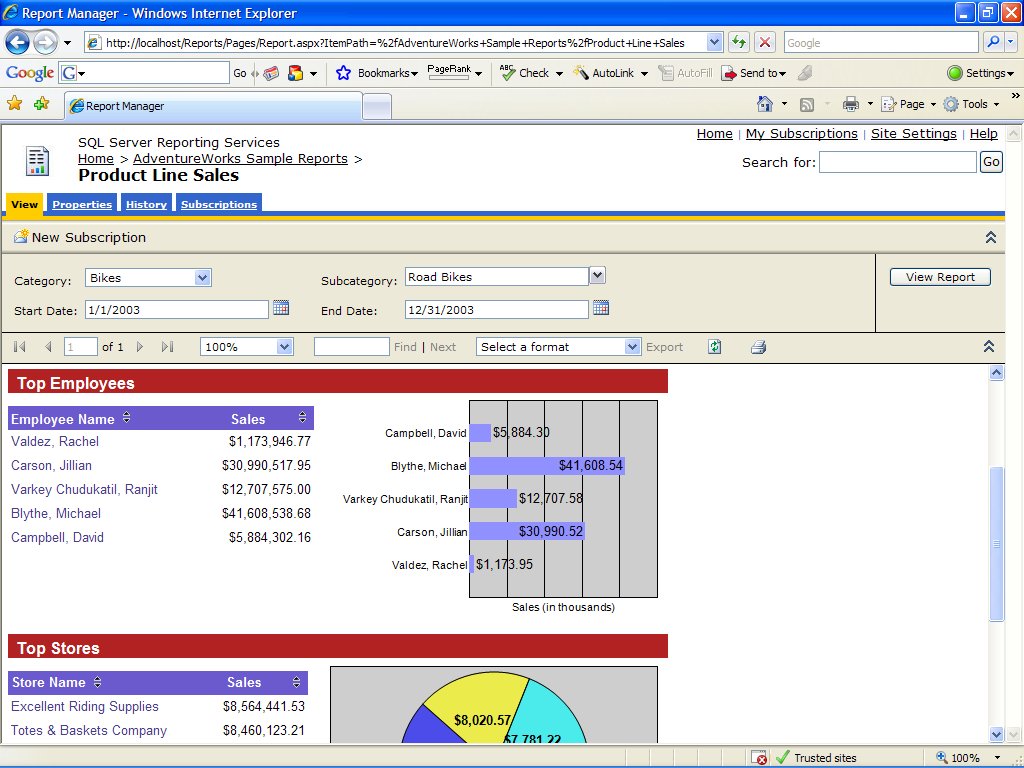
Task: Open the Select a format dropdown
Action: click(632, 347)
